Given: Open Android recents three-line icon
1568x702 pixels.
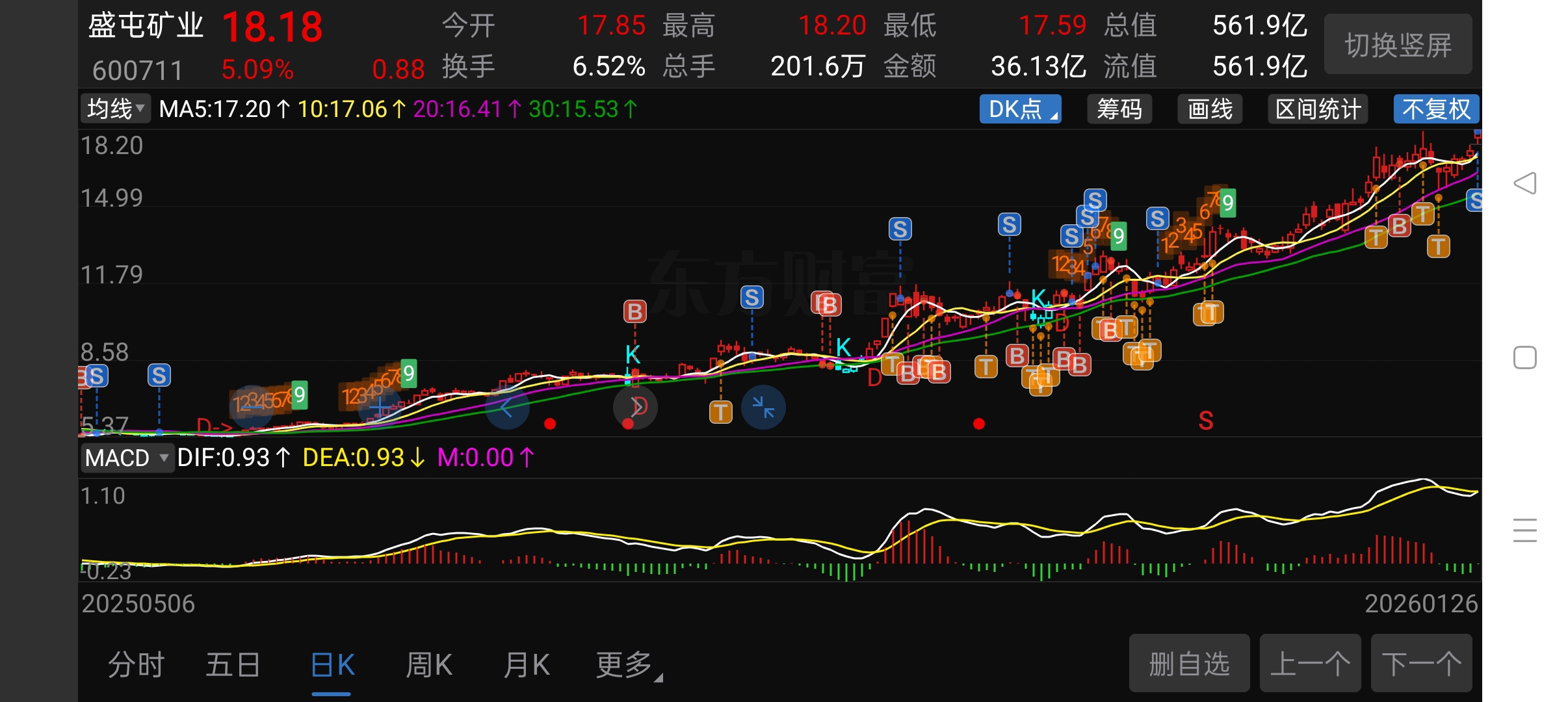Looking at the screenshot, I should coord(1524,530).
